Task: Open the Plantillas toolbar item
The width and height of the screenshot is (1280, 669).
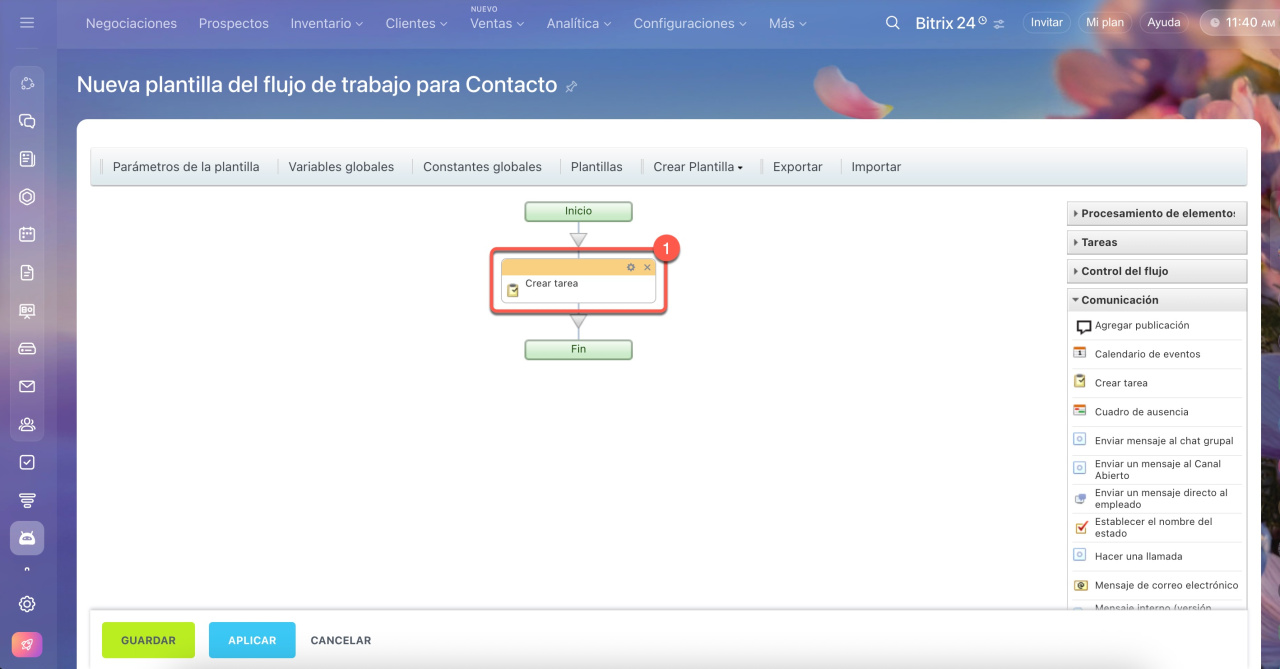Action: [596, 167]
